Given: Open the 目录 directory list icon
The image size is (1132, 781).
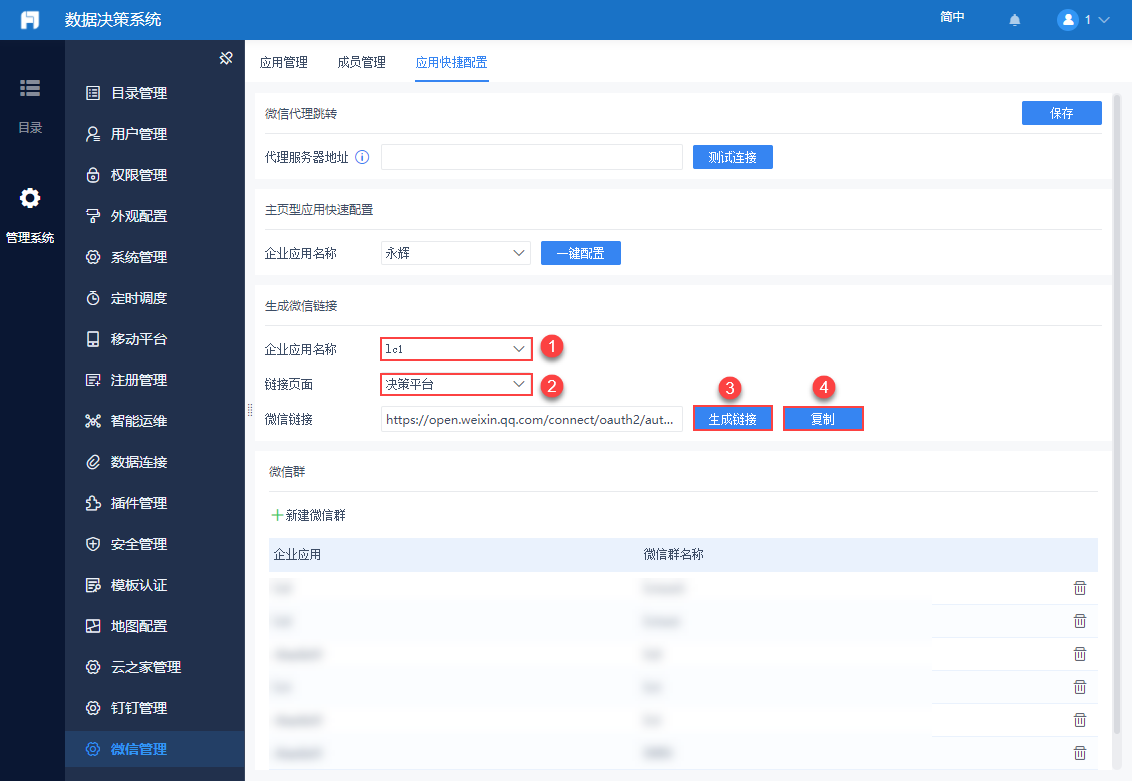Looking at the screenshot, I should 30,87.
